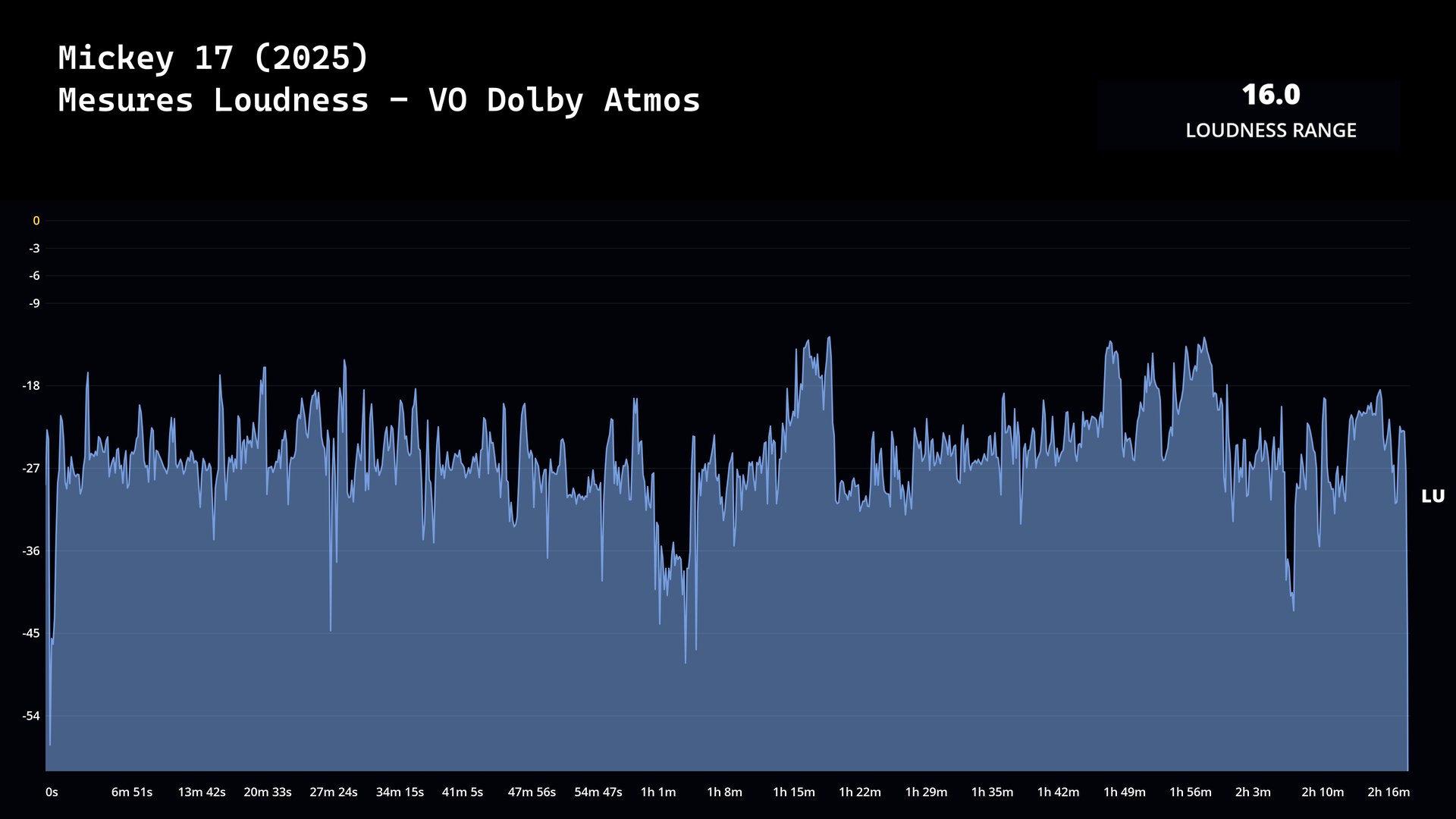Click the '2h 10m' time axis label
Viewport: 1456px width, 819px height.
tap(1323, 792)
